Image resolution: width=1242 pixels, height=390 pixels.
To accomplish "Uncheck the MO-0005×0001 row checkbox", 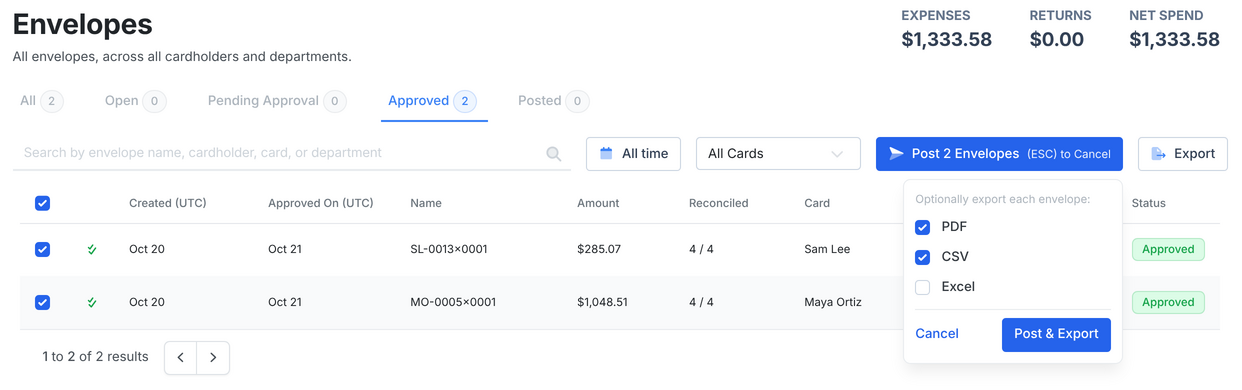I will pos(42,302).
